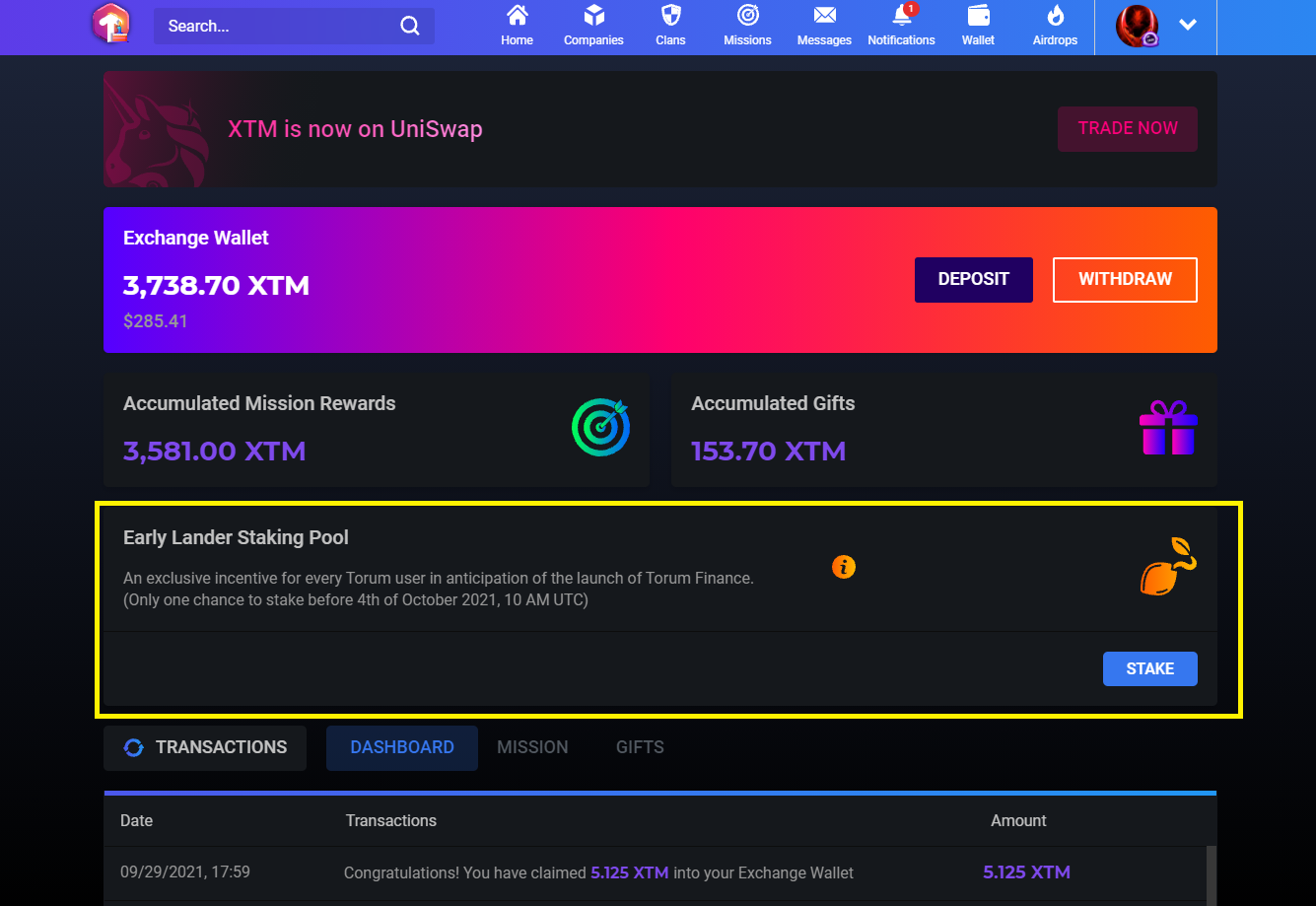Click the 3,738.70 XTM wallet balance

point(217,286)
